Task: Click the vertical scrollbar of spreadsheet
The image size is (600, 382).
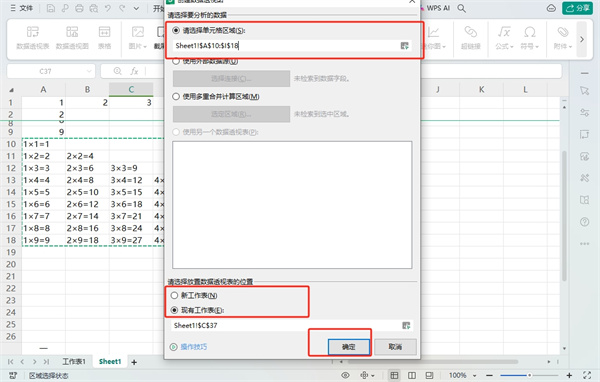Action: point(564,216)
